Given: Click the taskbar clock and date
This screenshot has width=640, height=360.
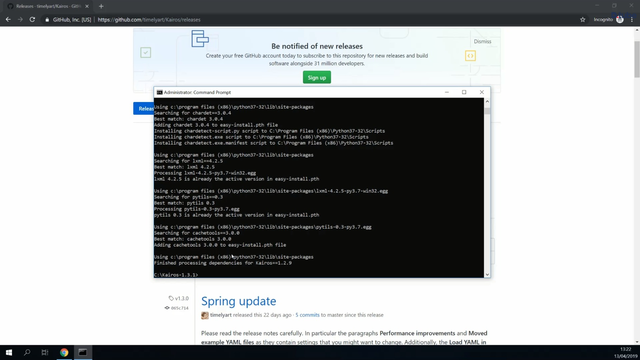Looking at the screenshot, I should 626,353.
